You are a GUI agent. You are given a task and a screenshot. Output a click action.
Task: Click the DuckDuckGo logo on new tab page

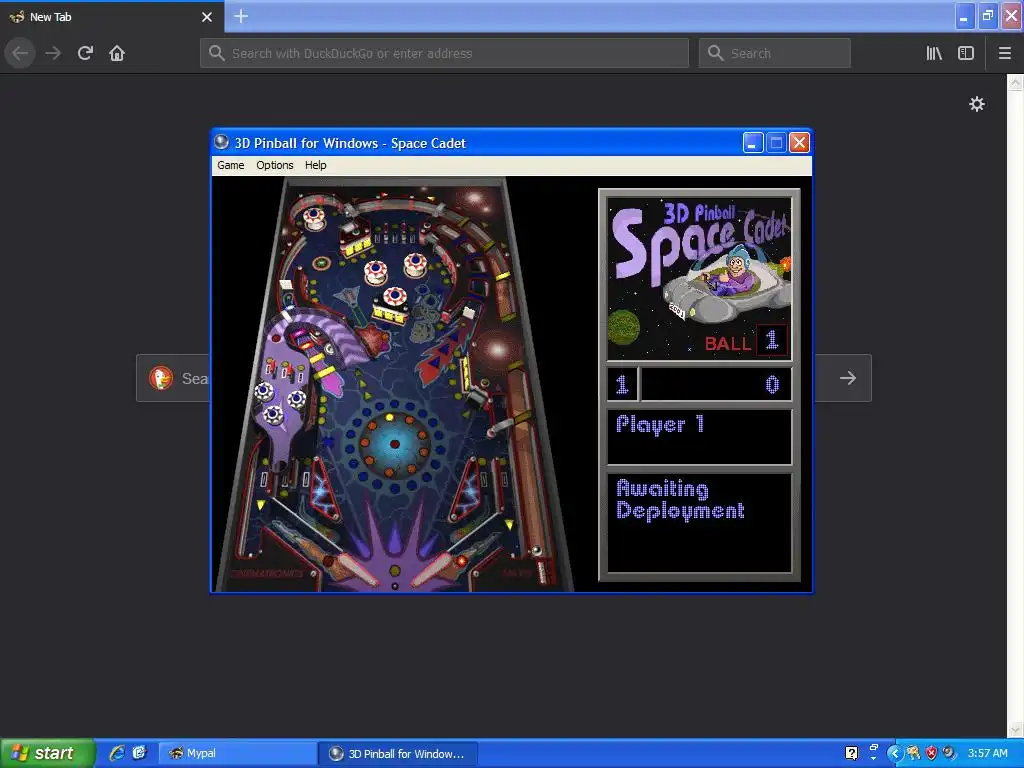(x=161, y=378)
